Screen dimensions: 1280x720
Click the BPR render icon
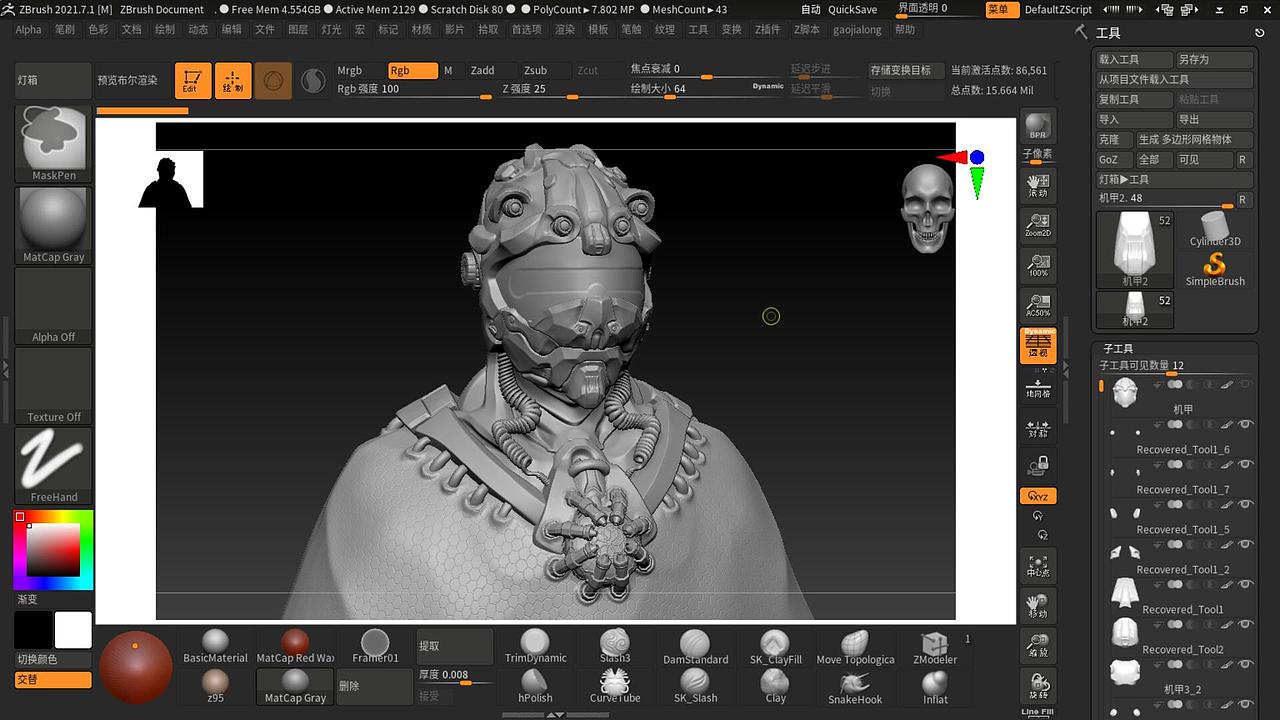coord(1038,125)
